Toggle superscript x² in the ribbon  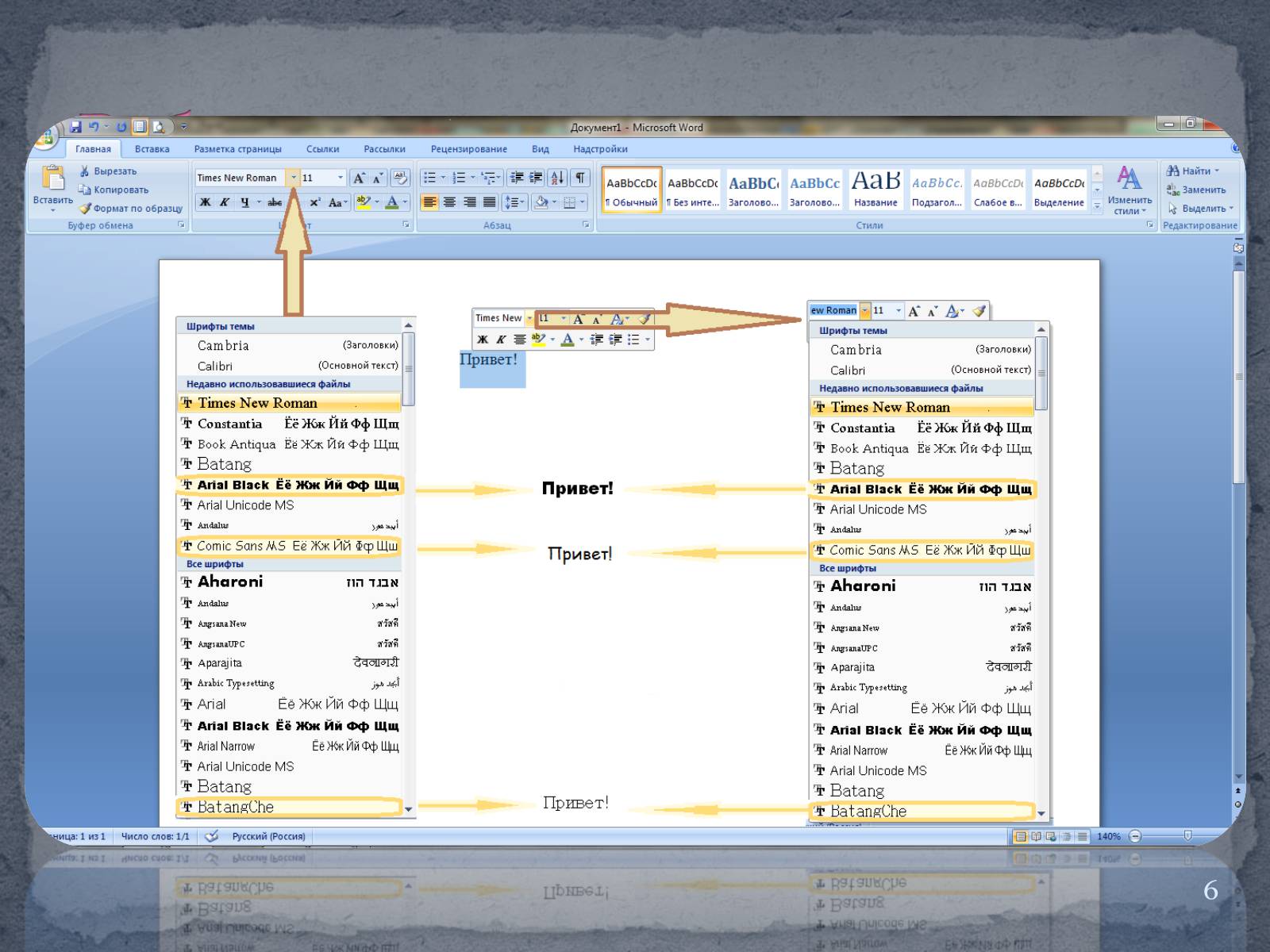(315, 202)
